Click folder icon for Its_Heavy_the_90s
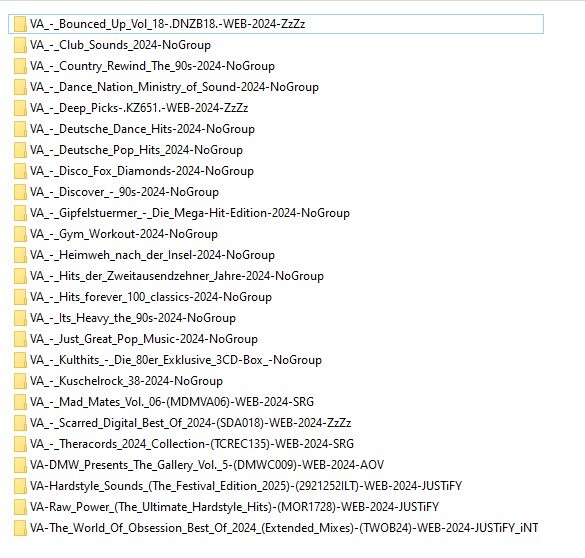This screenshot has height=558, width=585. pos(20,318)
